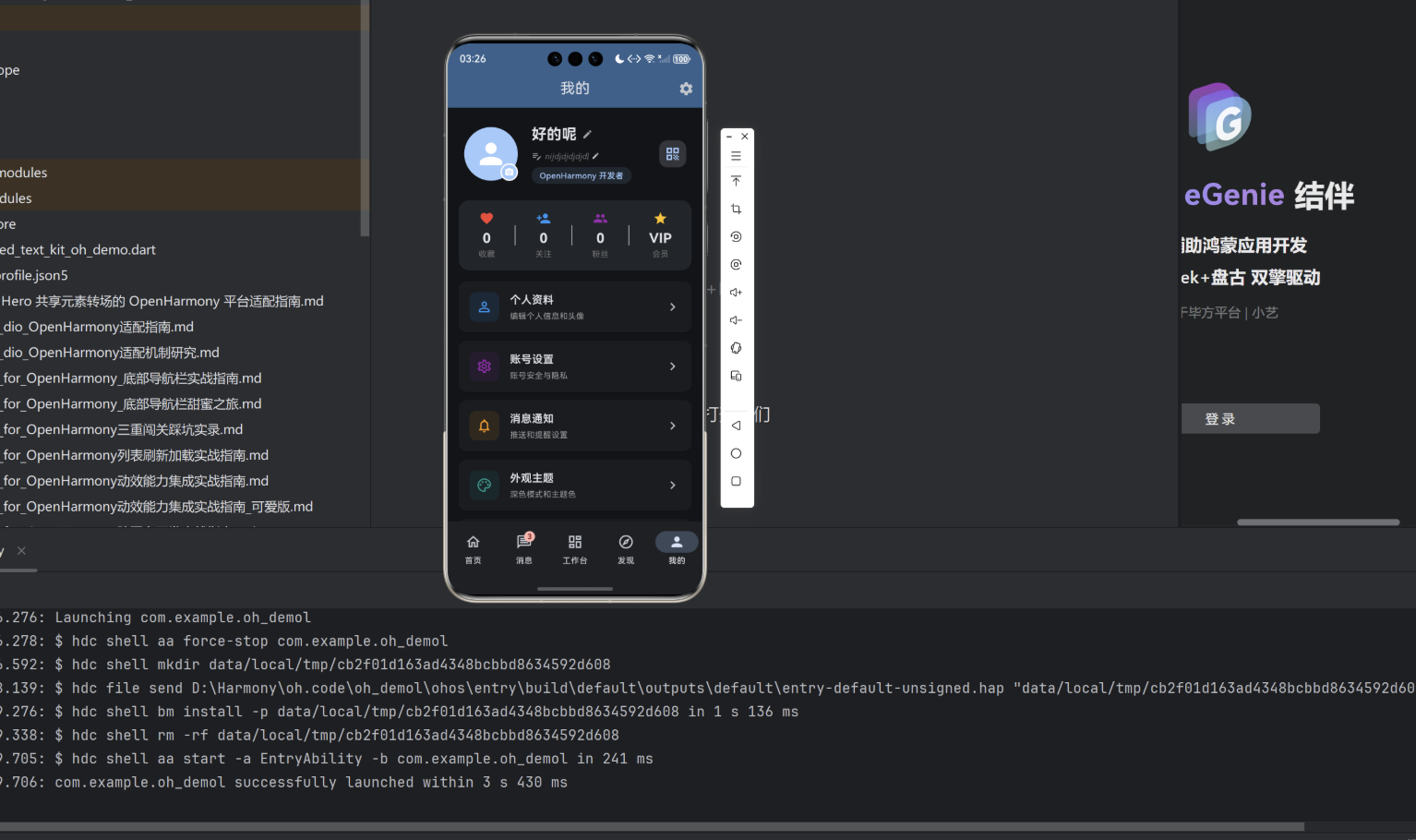
Task: Edit the signature line pencil icon
Action: coord(595,156)
